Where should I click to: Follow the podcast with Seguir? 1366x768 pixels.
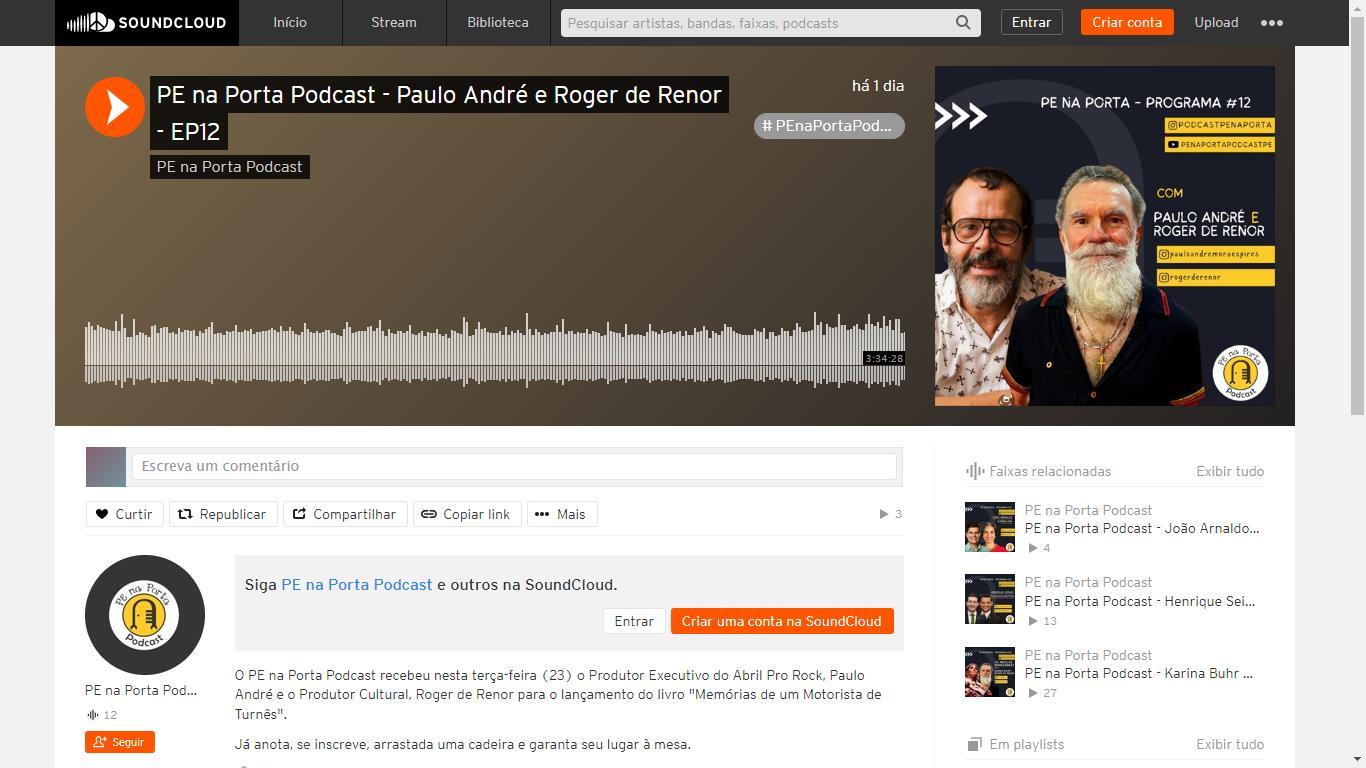120,742
